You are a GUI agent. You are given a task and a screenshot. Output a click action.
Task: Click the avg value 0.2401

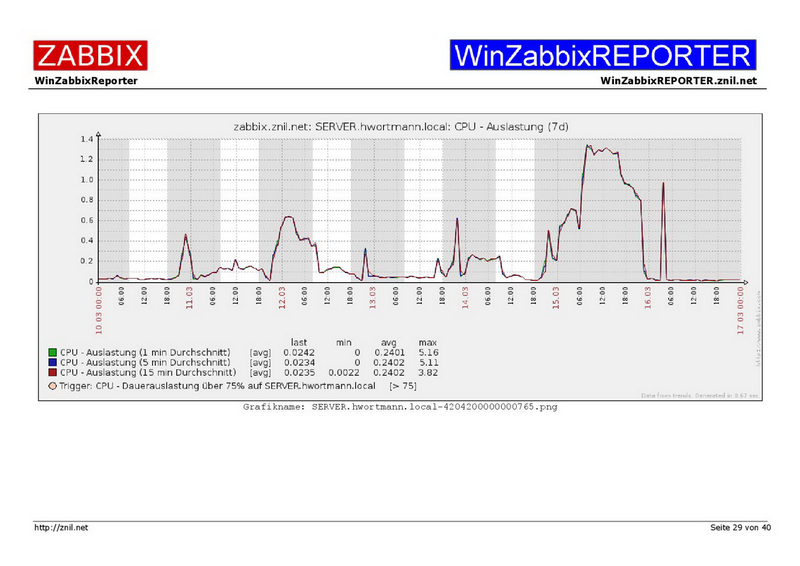pyautogui.click(x=389, y=353)
